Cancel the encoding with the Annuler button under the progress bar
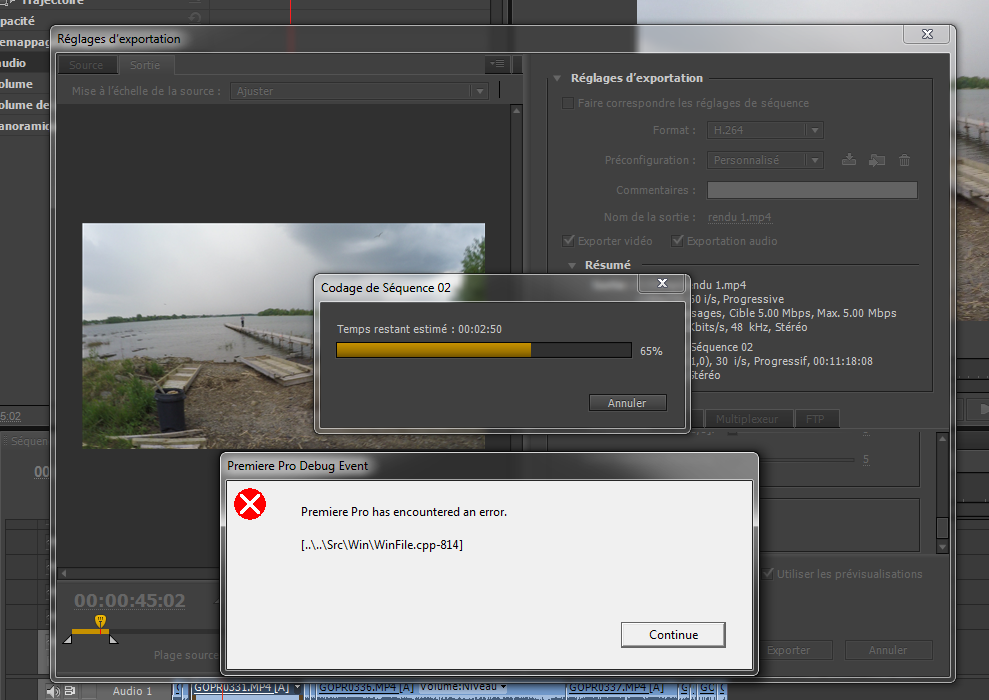 coord(628,403)
